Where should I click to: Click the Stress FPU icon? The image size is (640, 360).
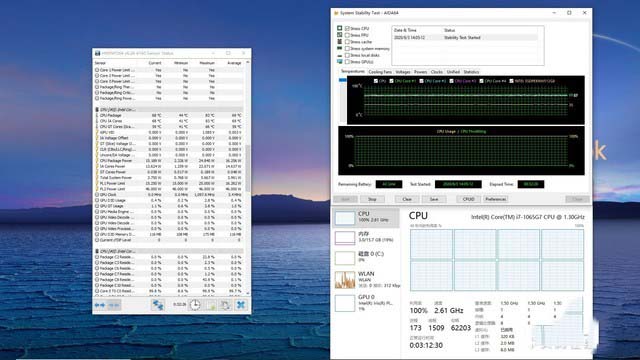(x=340, y=35)
